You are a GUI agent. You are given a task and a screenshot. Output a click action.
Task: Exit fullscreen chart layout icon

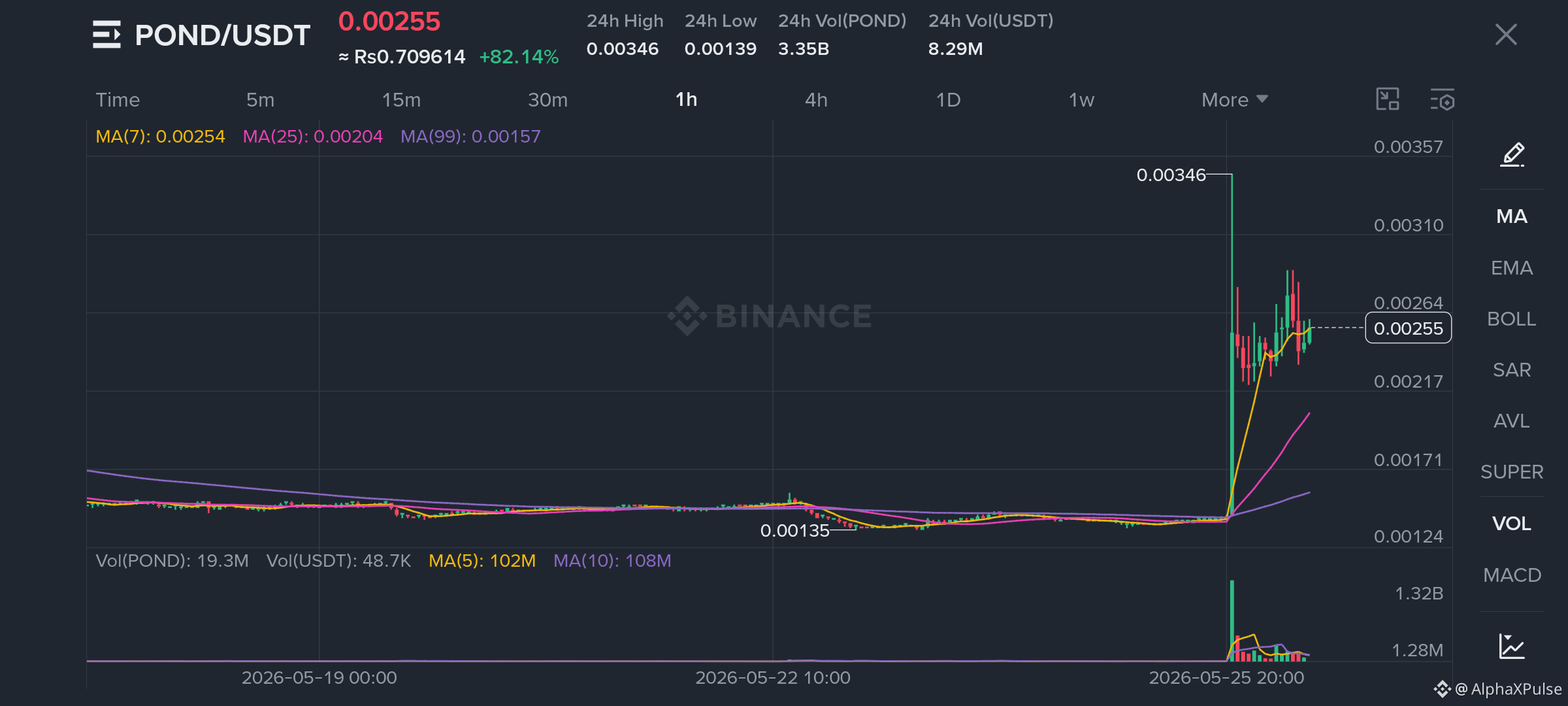(1388, 99)
